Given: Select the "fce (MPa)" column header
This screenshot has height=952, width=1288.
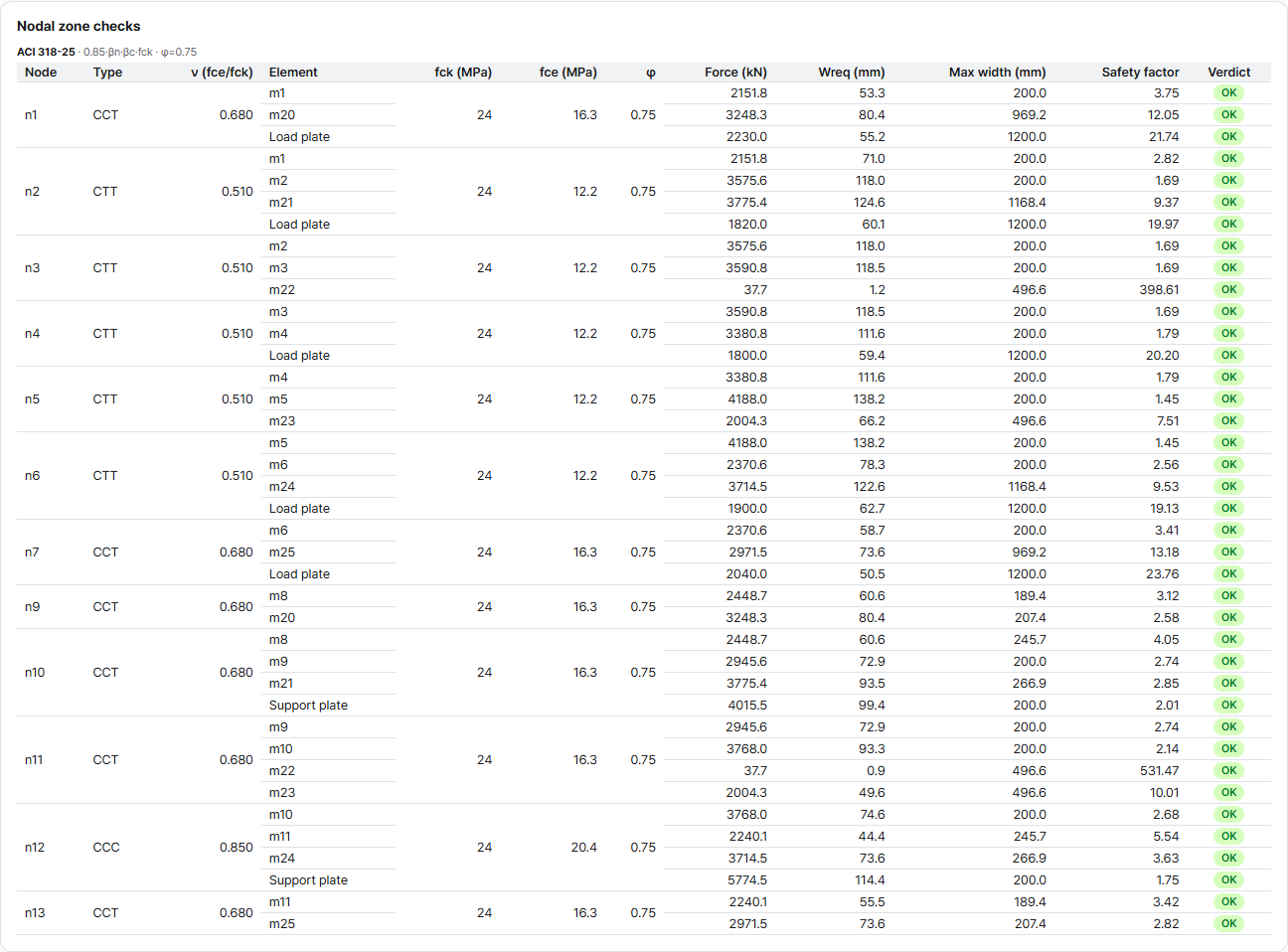Looking at the screenshot, I should pos(568,72).
